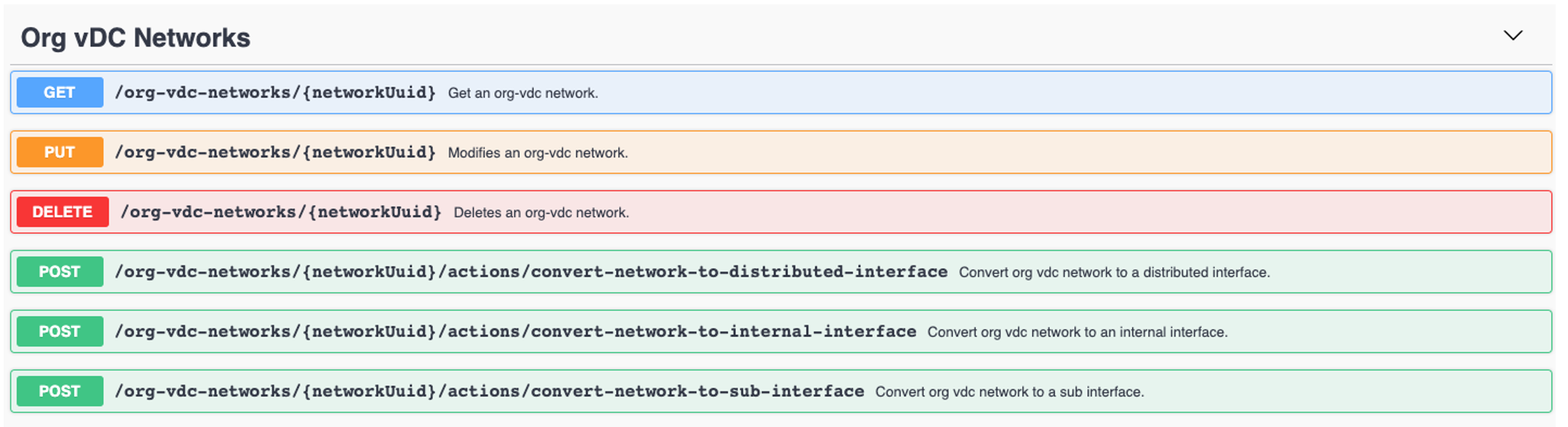Open the DELETE /org-vdc-networks/{networkUuid} path
The width and height of the screenshot is (1568, 427).
281,212
